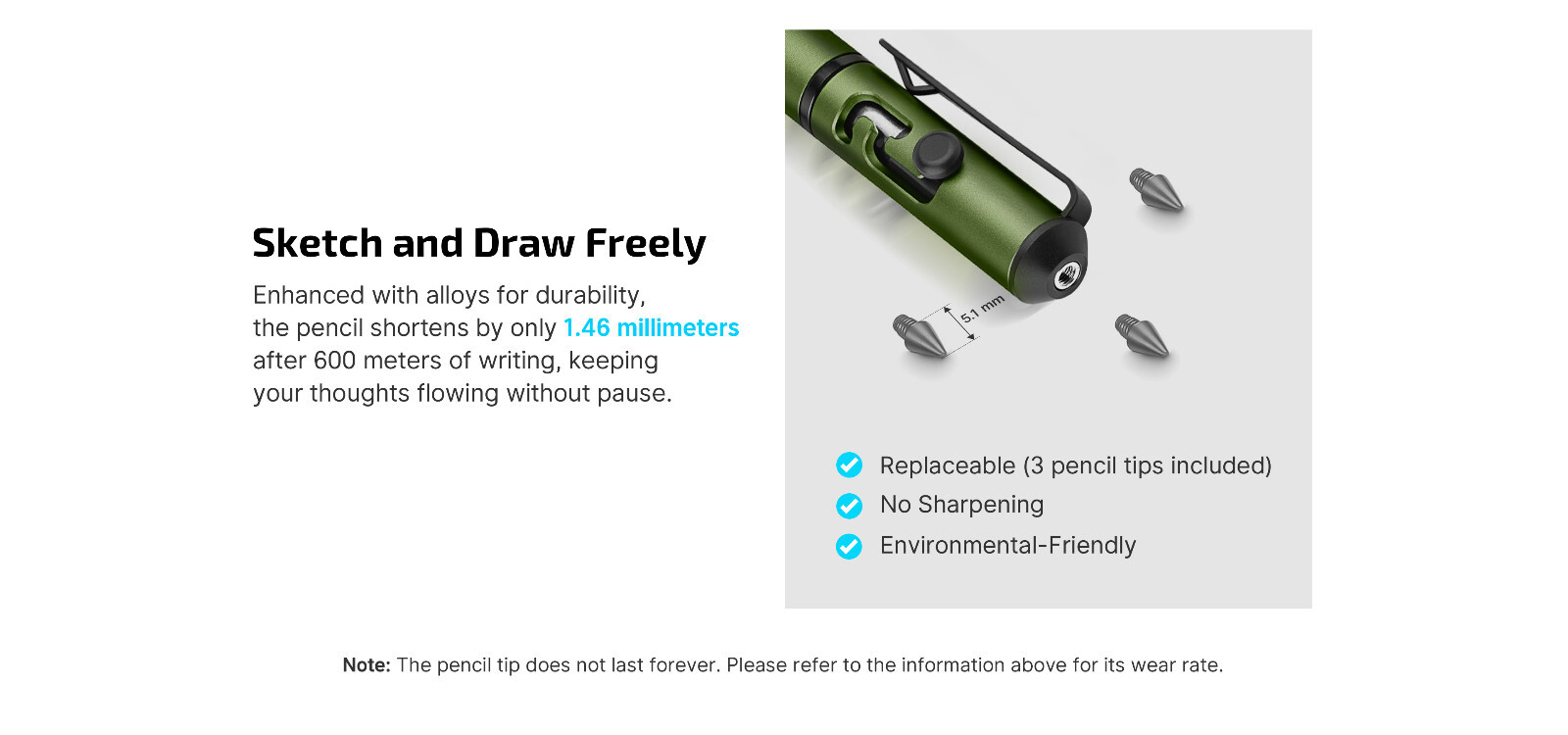
Task: Click the bold "Note:" label
Action: (x=367, y=665)
